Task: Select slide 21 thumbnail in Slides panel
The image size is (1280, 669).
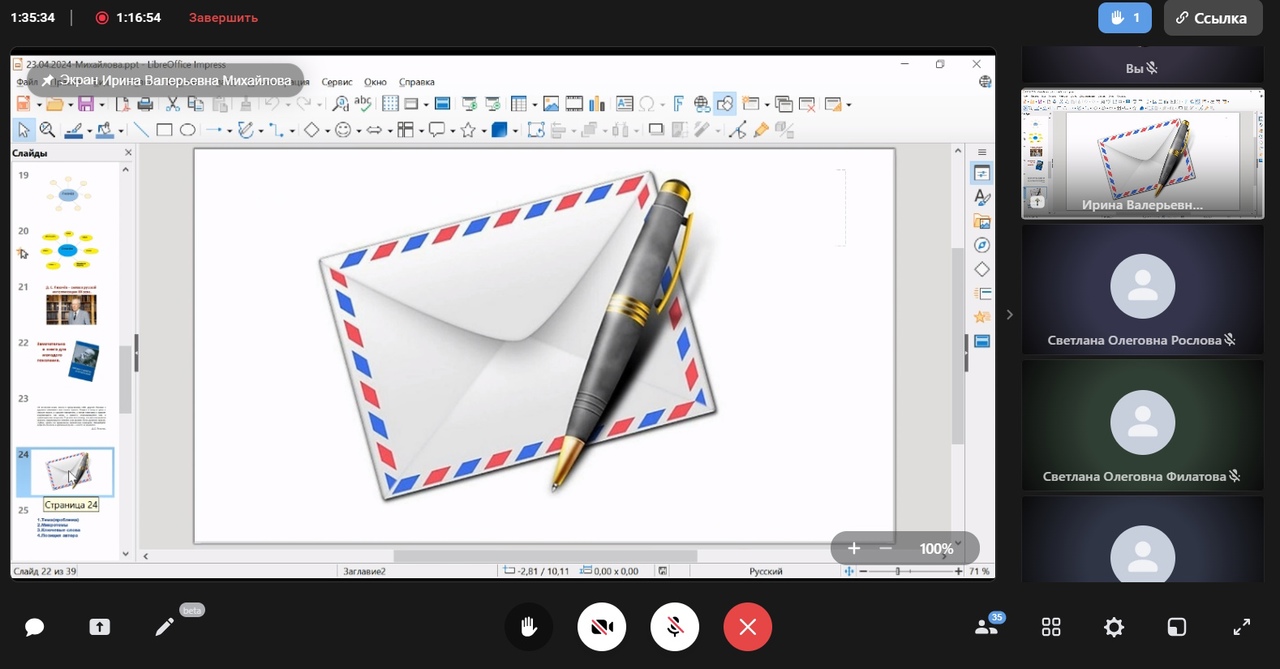Action: [71, 310]
